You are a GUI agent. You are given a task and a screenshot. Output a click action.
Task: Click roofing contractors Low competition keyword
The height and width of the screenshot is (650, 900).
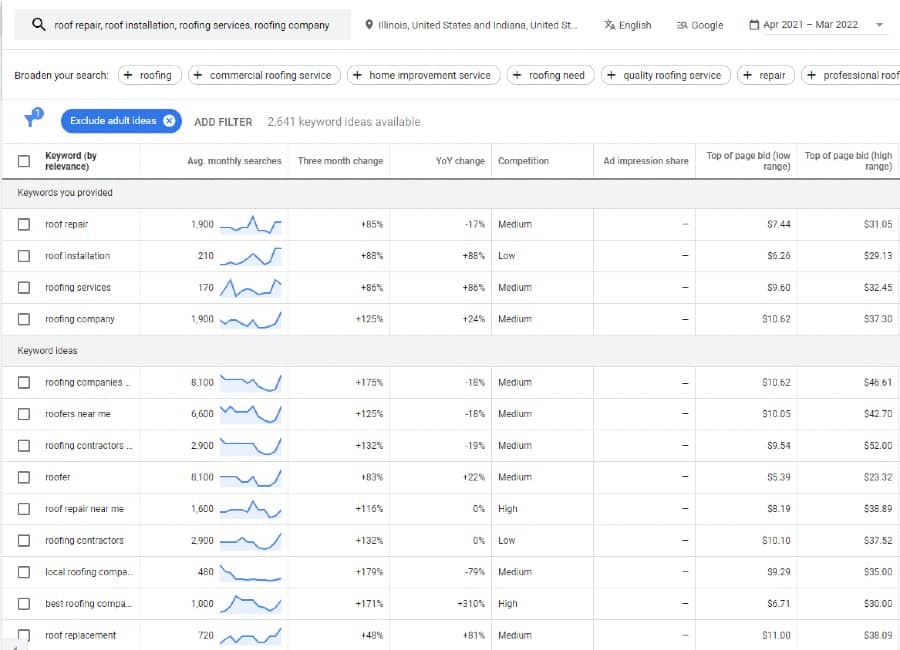[x=84, y=540]
